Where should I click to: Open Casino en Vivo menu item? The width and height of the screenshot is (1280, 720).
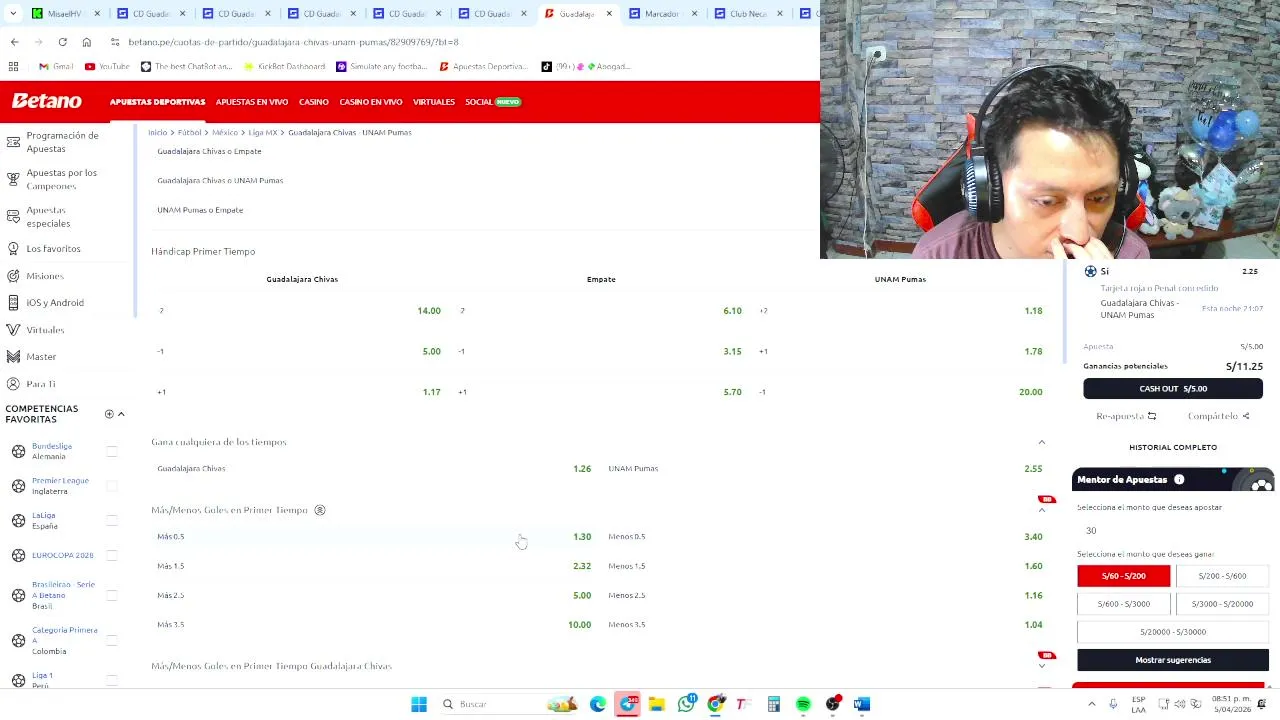pos(371,102)
